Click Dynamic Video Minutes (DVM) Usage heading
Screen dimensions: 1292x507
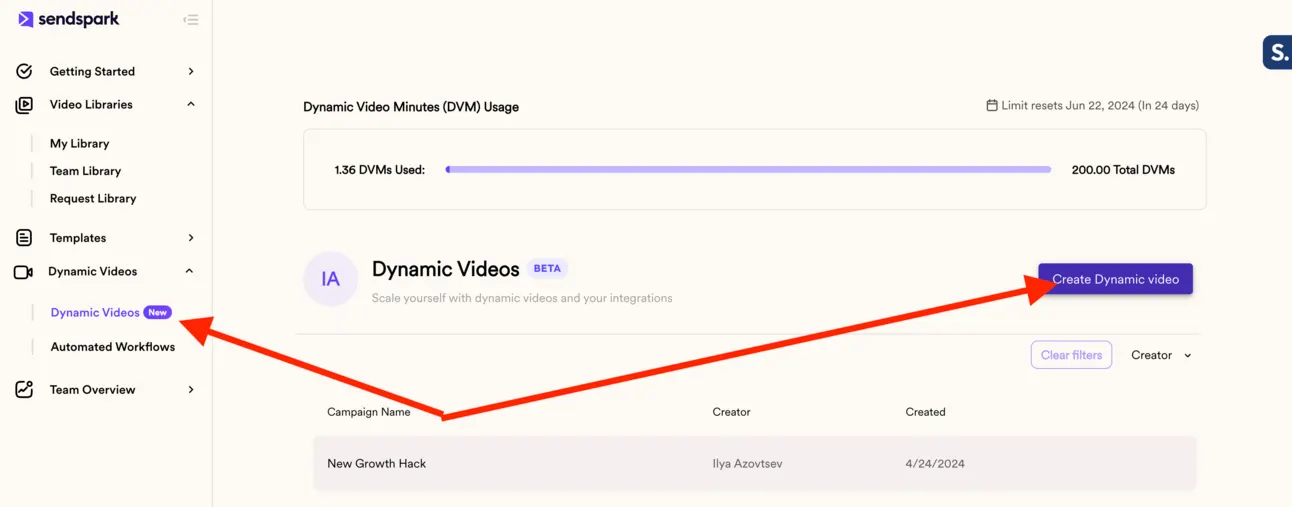click(x=411, y=107)
